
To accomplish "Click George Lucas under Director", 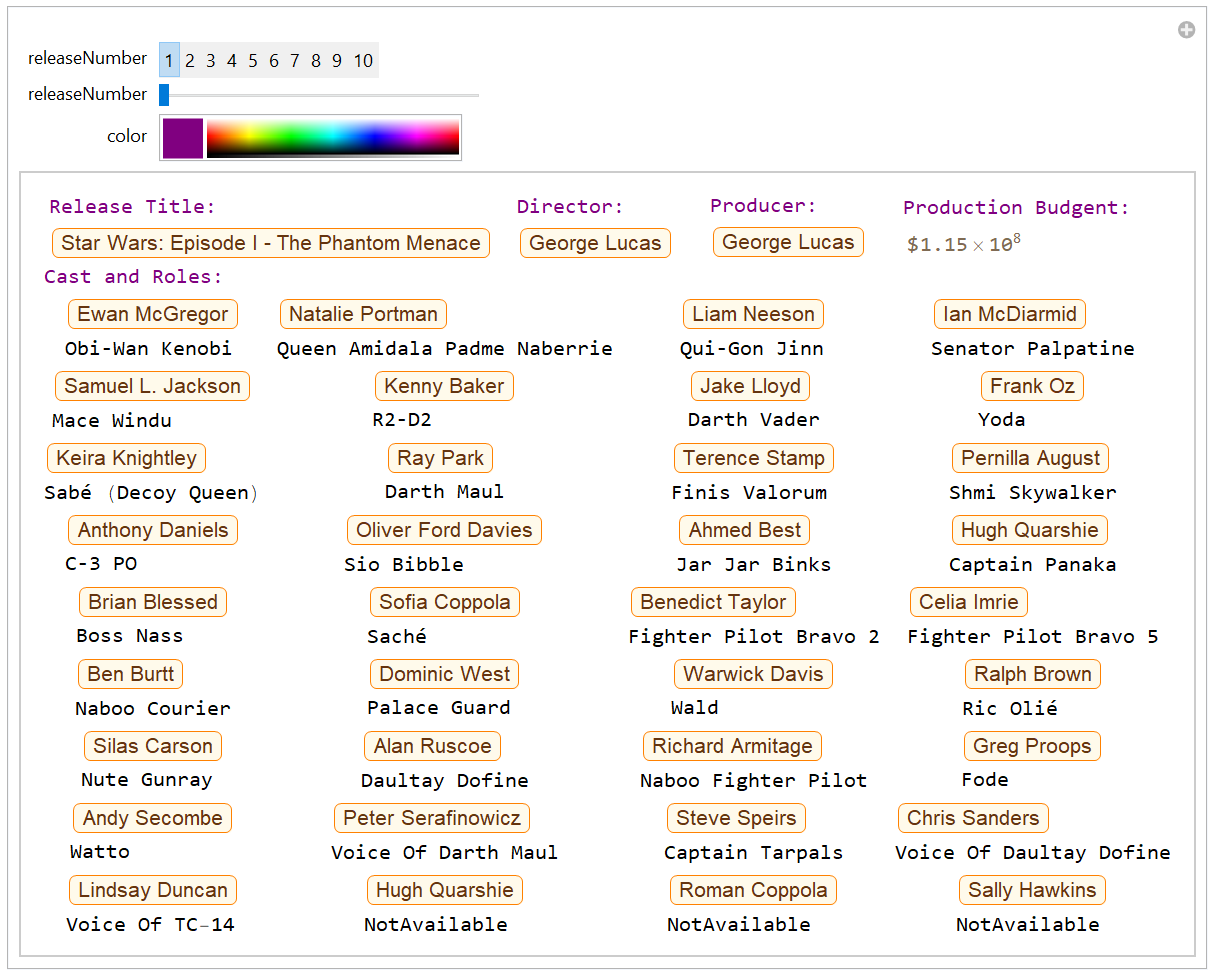I will pyautogui.click(x=595, y=243).
